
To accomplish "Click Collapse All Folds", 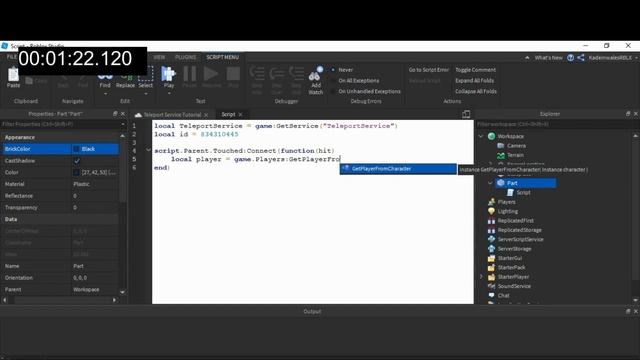I will [476, 91].
